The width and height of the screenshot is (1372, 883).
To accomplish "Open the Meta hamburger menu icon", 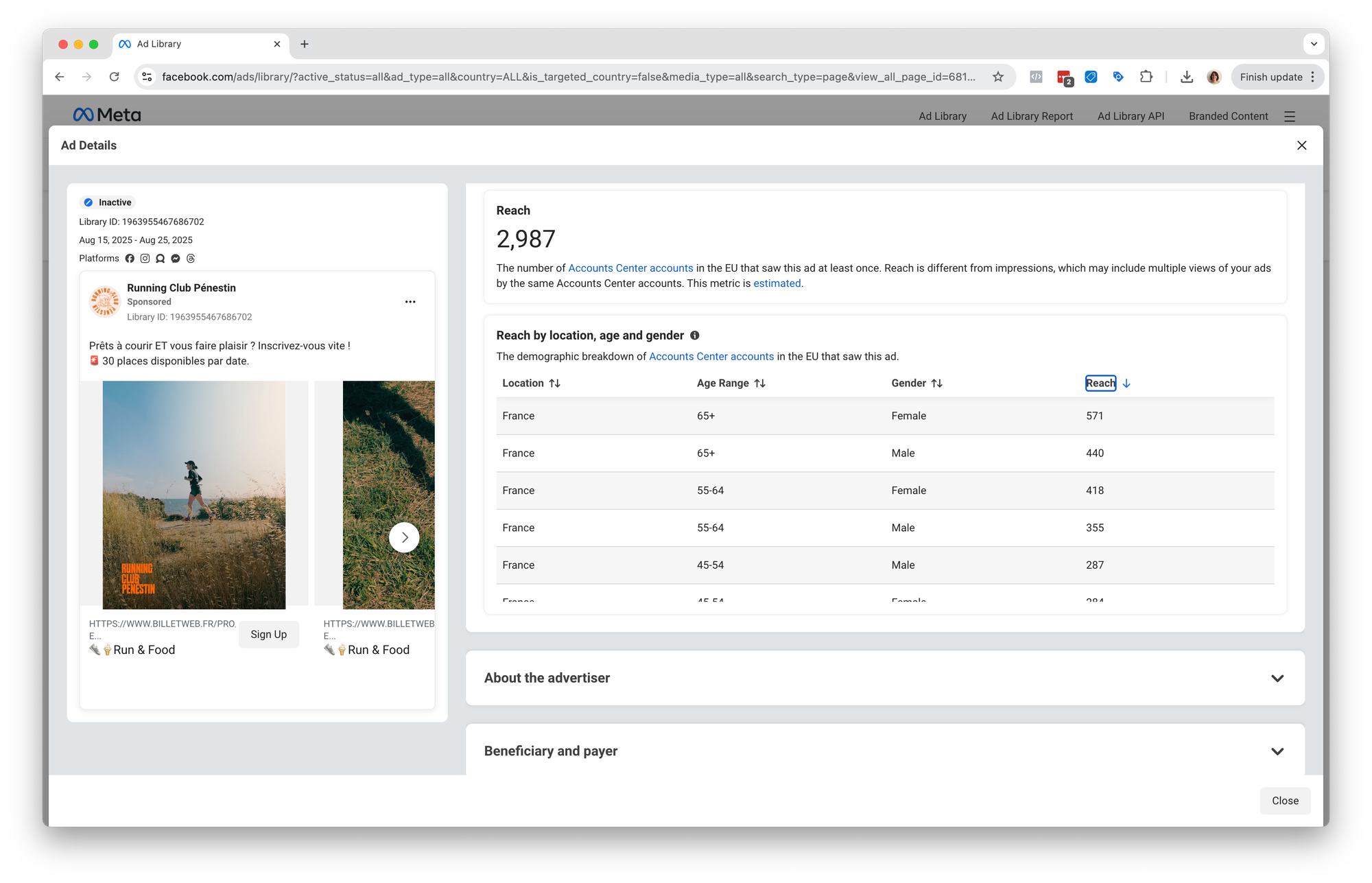I will click(1290, 117).
